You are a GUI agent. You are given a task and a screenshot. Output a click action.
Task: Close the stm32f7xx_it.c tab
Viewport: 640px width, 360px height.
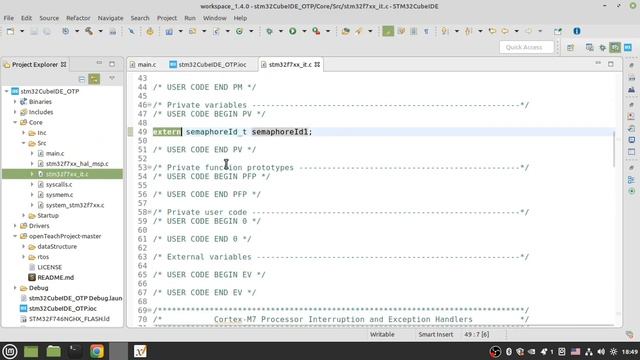pyautogui.click(x=317, y=64)
